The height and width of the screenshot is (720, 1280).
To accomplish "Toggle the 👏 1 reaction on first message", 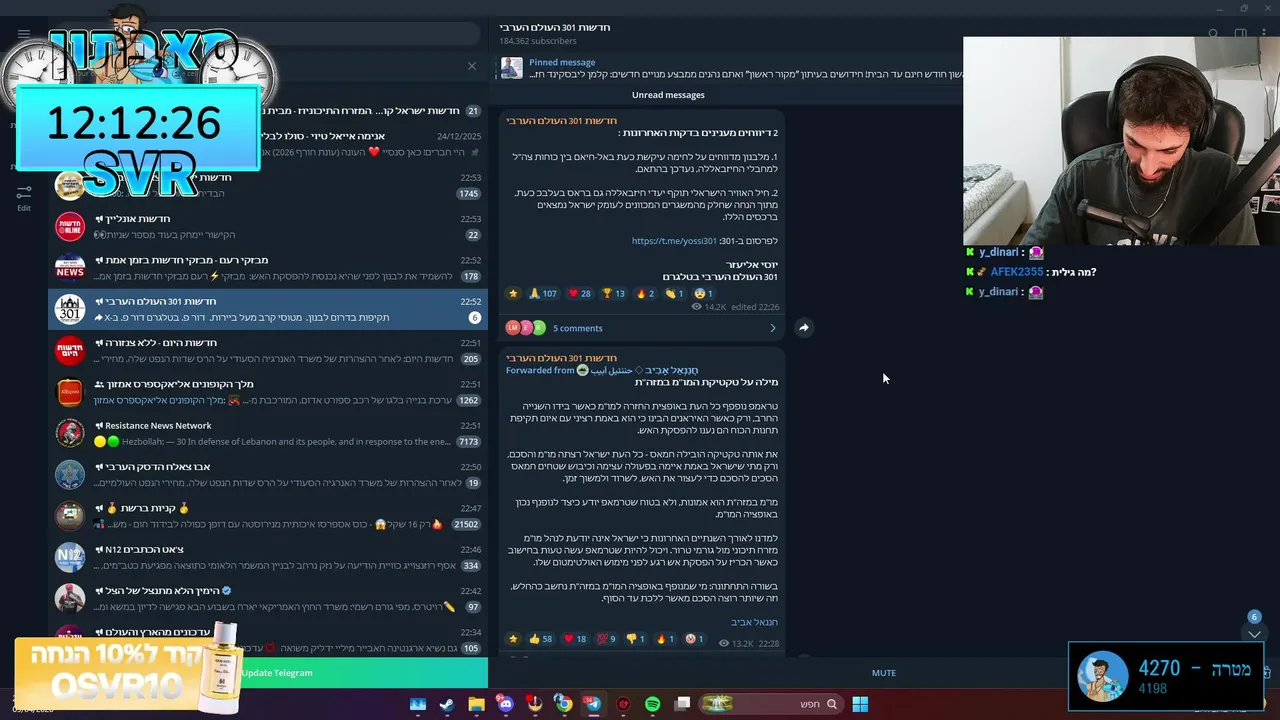I will coord(675,294).
